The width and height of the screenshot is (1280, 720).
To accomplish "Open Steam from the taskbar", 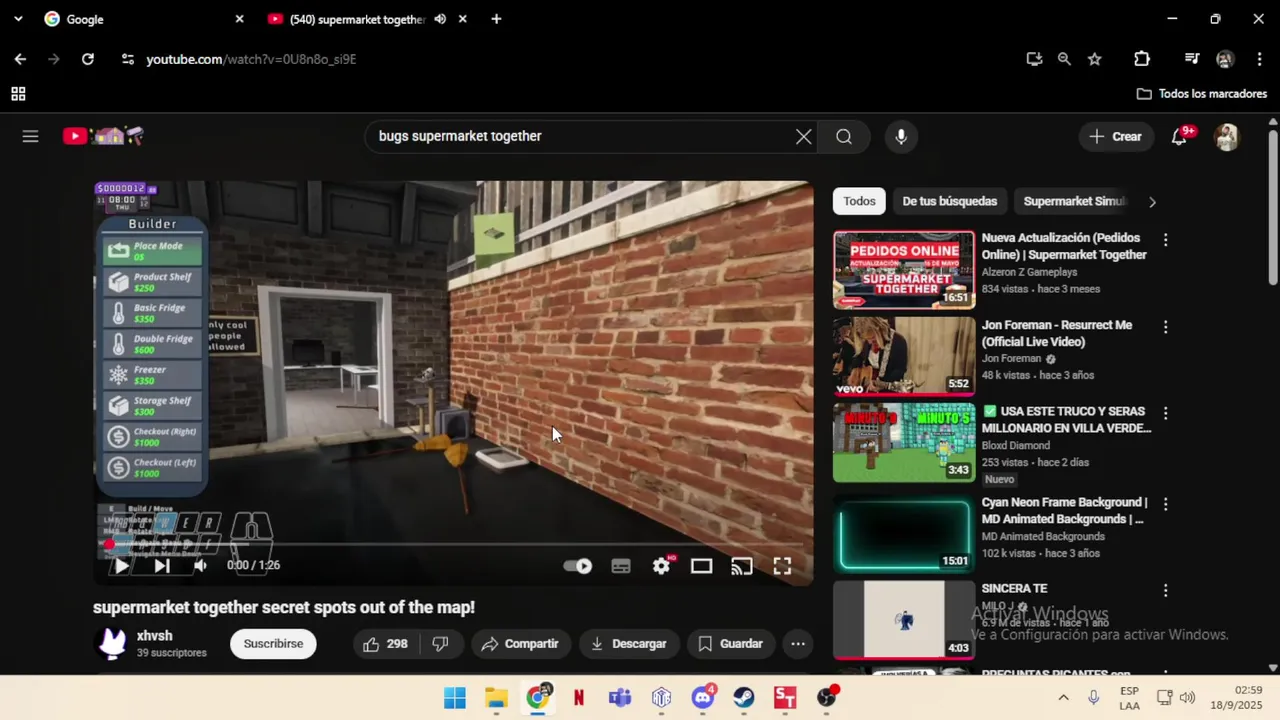I will [744, 697].
